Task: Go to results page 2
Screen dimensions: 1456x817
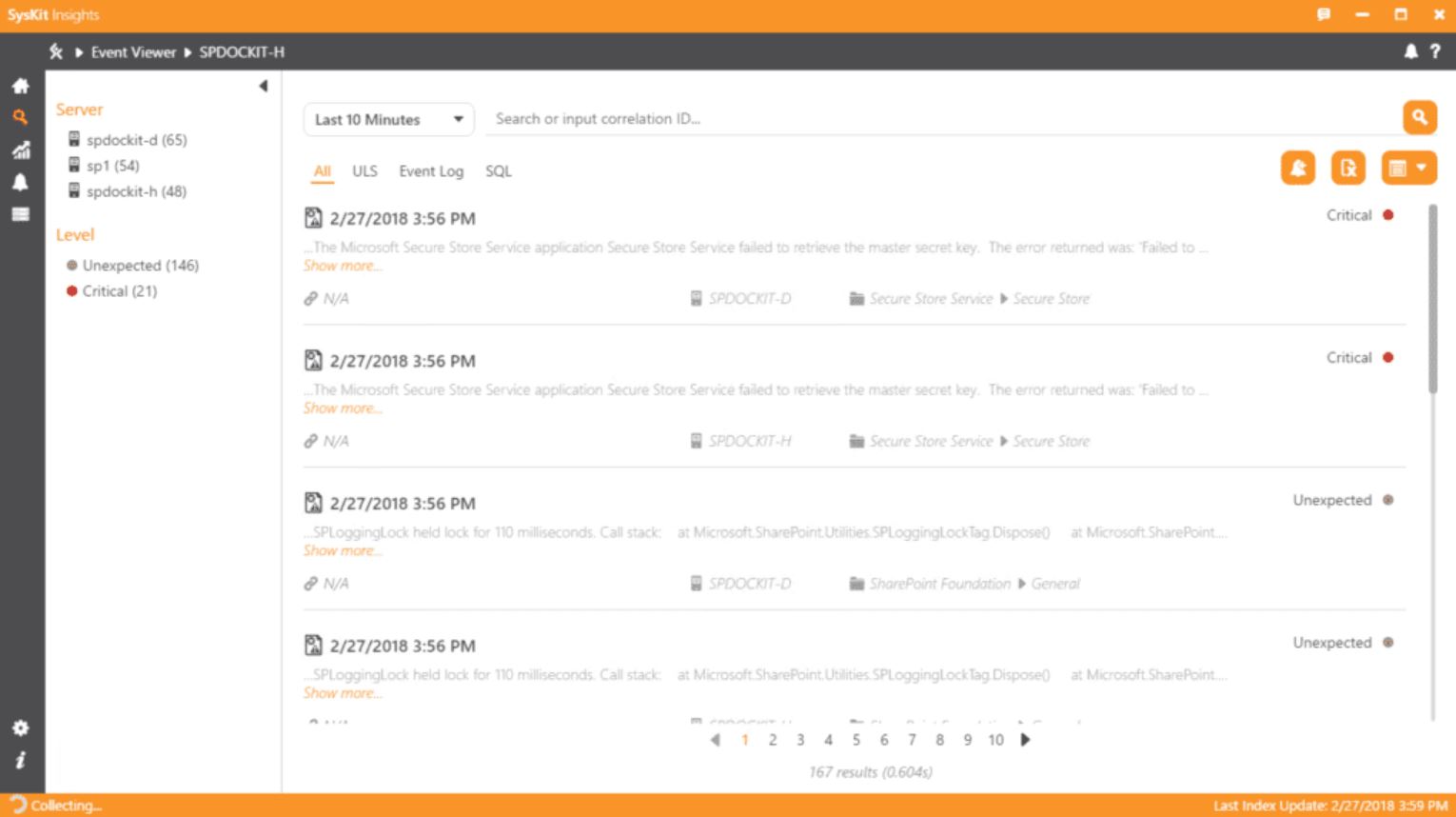Action: 773,740
